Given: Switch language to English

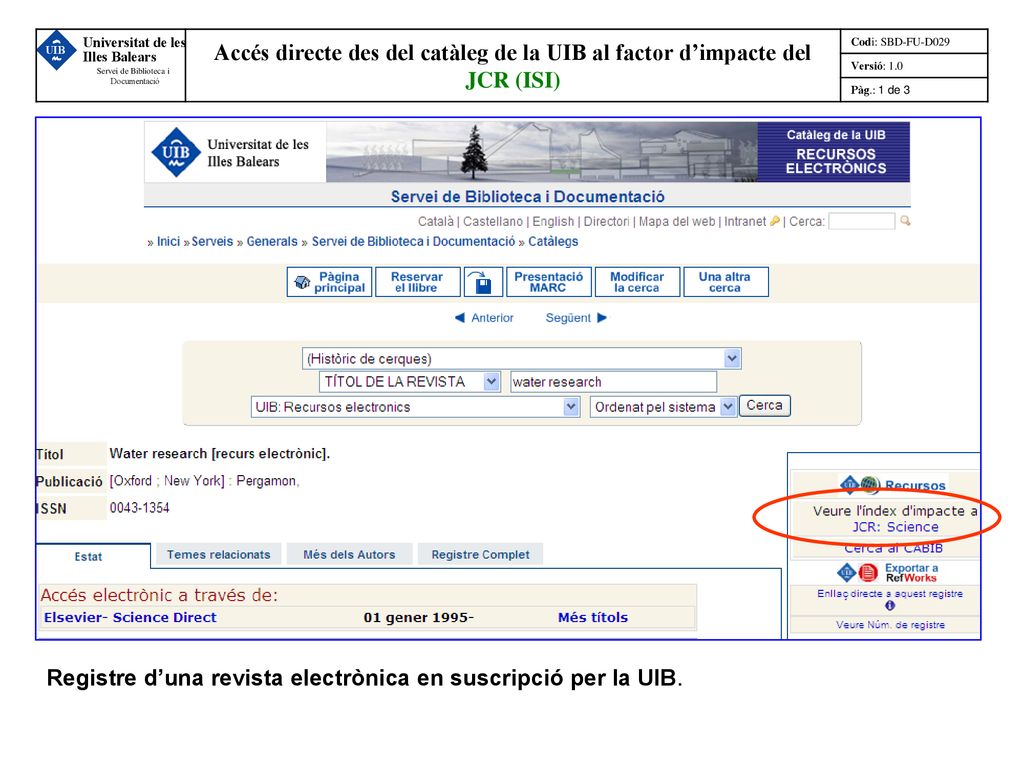Looking at the screenshot, I should pyautogui.click(x=553, y=221).
